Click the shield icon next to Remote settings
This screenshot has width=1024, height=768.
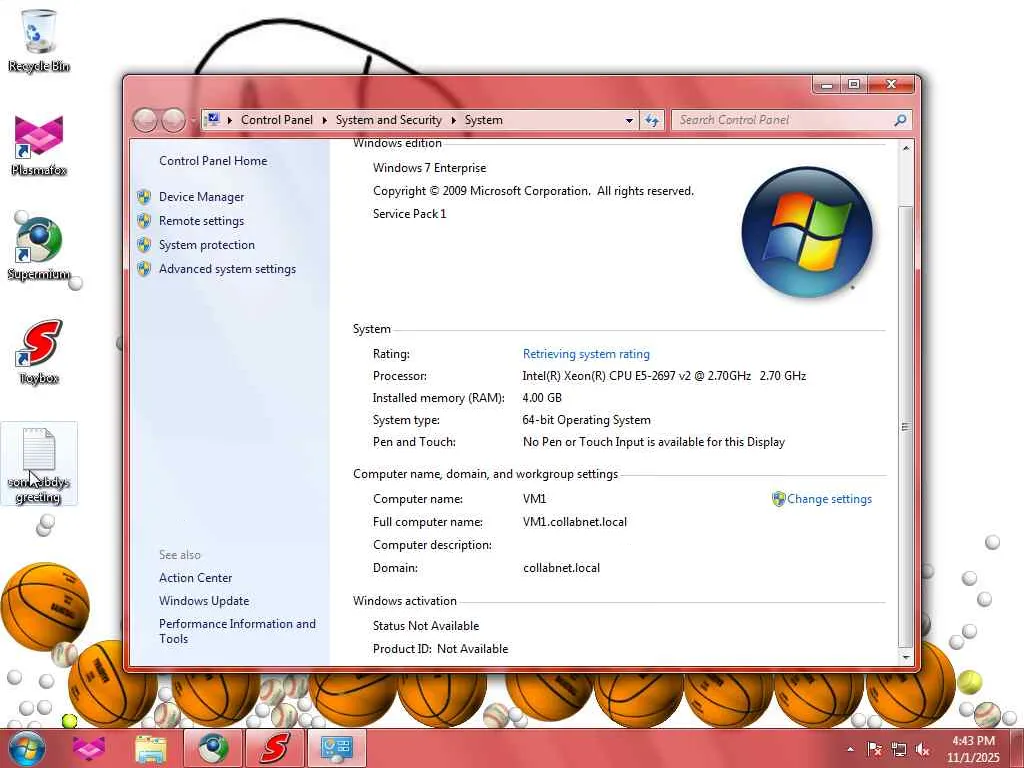click(x=144, y=221)
